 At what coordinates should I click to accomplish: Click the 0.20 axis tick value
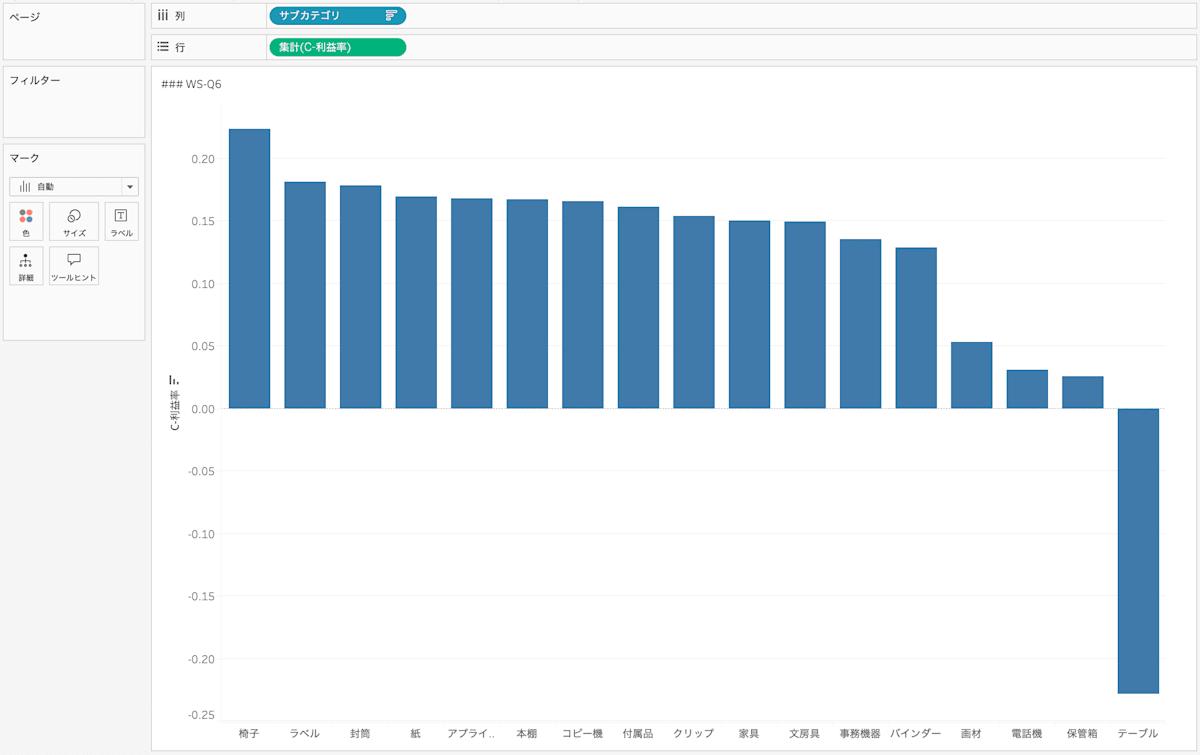click(201, 158)
